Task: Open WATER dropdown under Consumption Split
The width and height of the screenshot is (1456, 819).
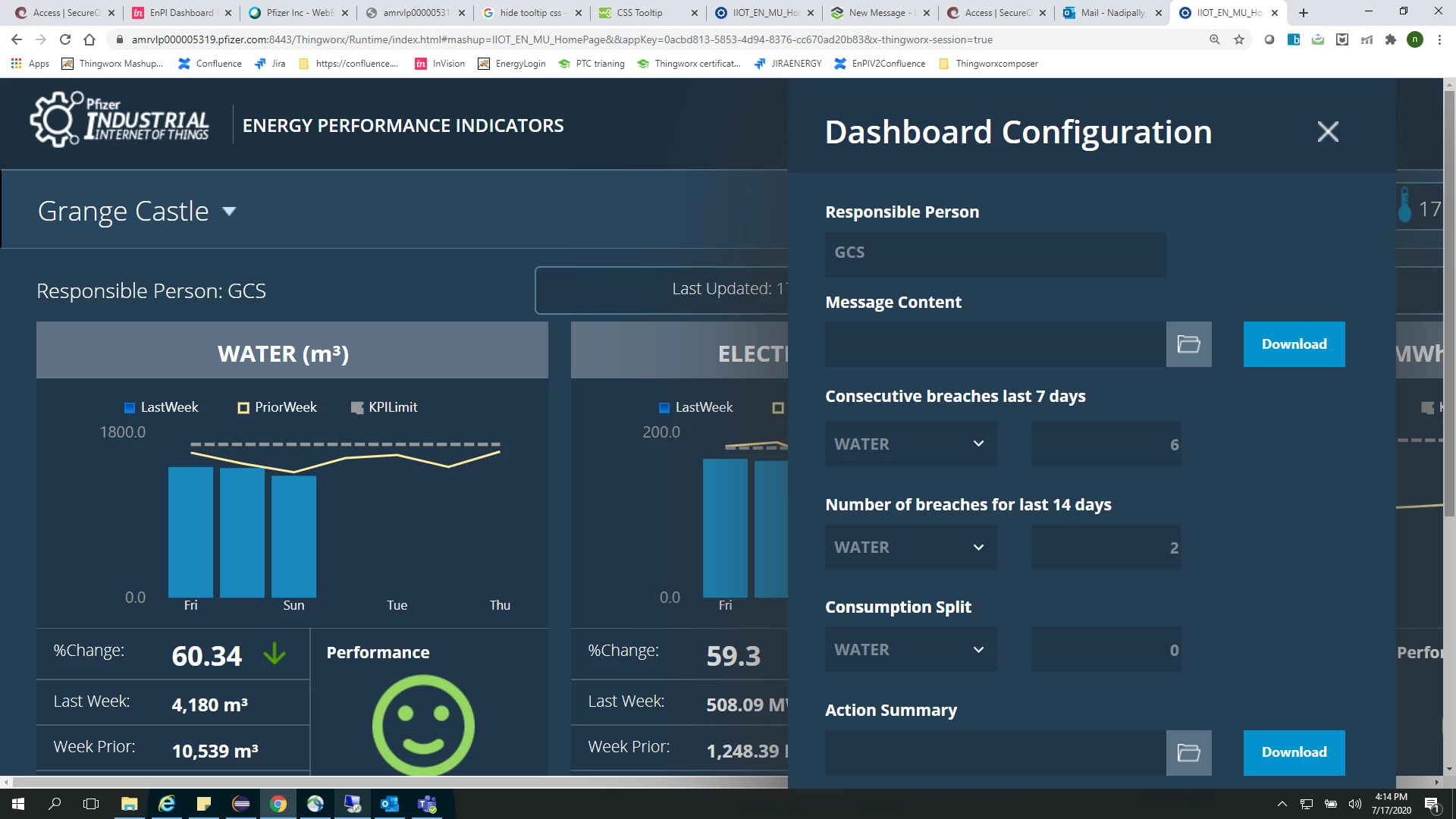Action: click(x=911, y=650)
